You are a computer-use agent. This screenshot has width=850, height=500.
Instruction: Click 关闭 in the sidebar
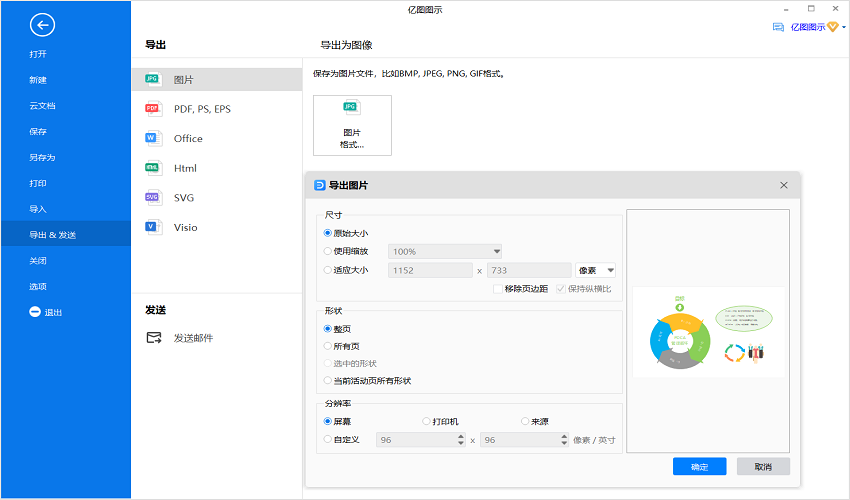pyautogui.click(x=38, y=261)
